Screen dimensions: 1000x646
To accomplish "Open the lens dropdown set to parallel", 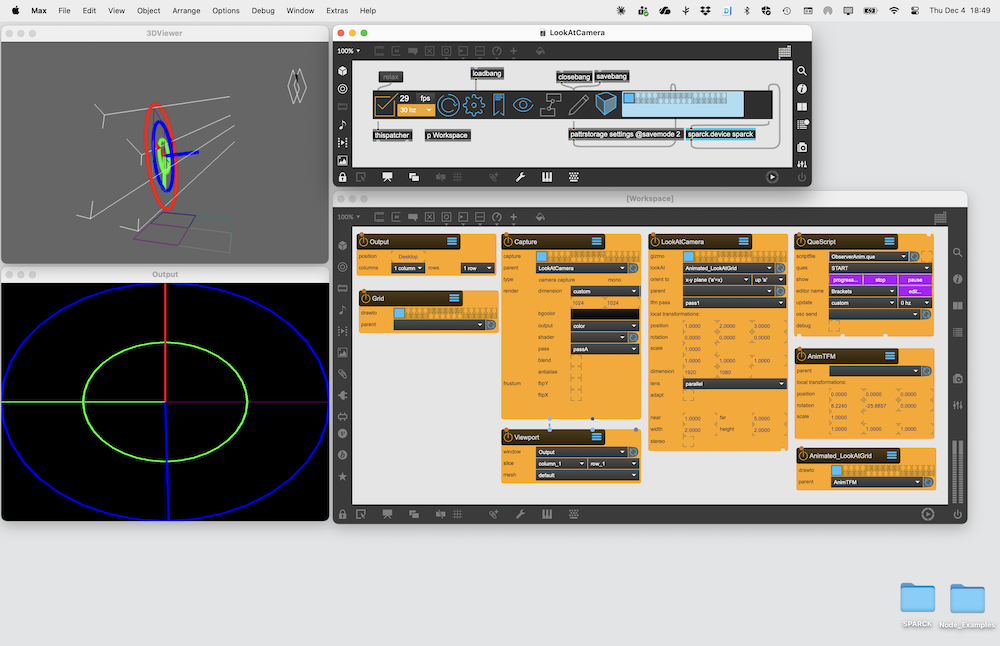I will (x=734, y=383).
